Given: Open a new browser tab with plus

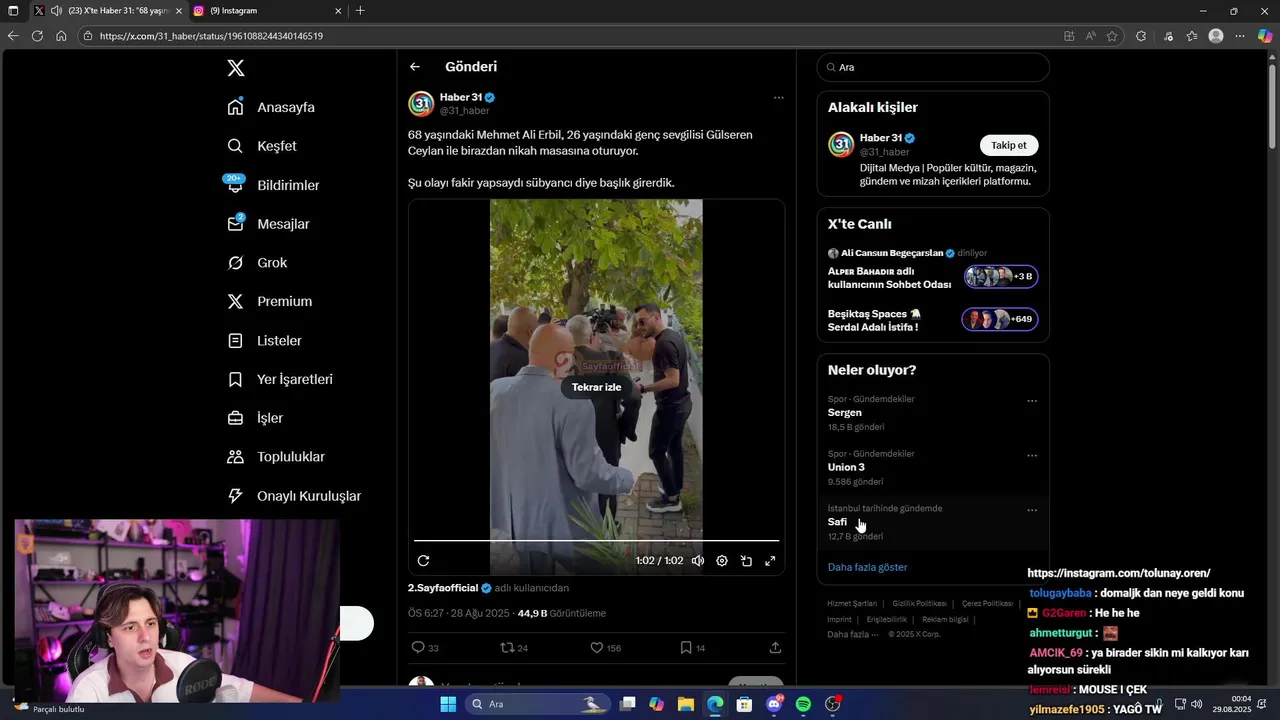Looking at the screenshot, I should (360, 11).
